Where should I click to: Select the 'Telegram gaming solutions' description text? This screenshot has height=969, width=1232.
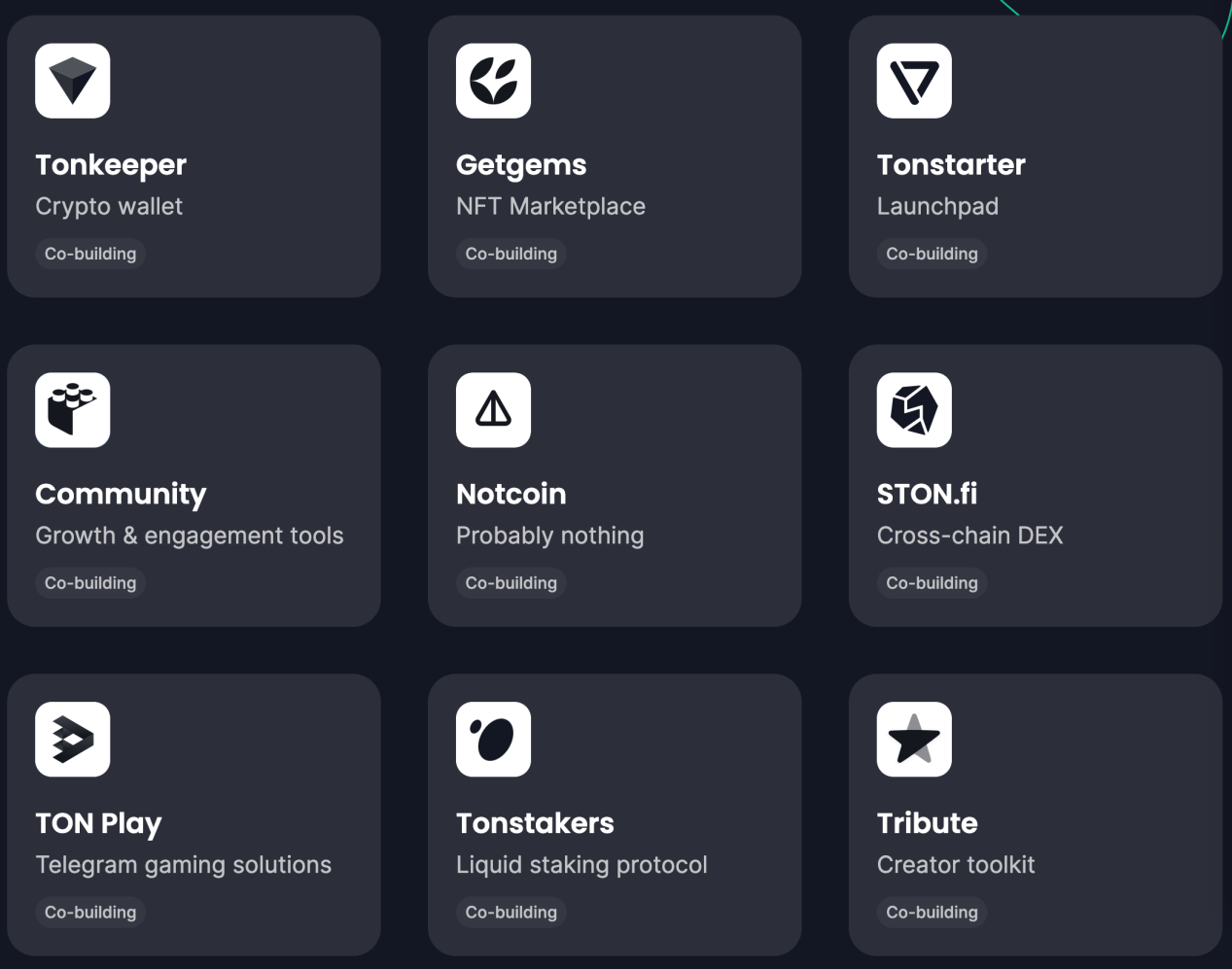[x=183, y=865]
